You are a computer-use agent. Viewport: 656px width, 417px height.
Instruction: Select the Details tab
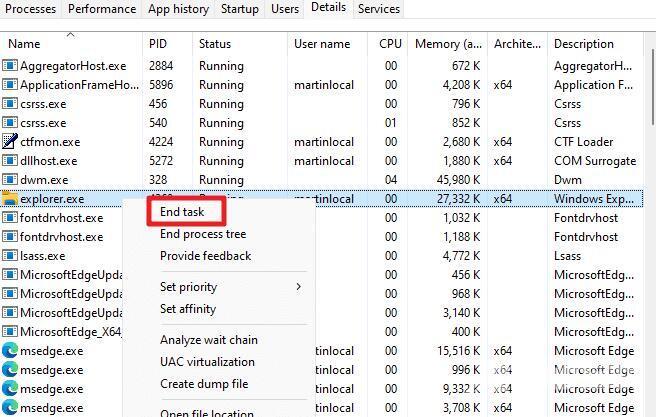coord(329,8)
